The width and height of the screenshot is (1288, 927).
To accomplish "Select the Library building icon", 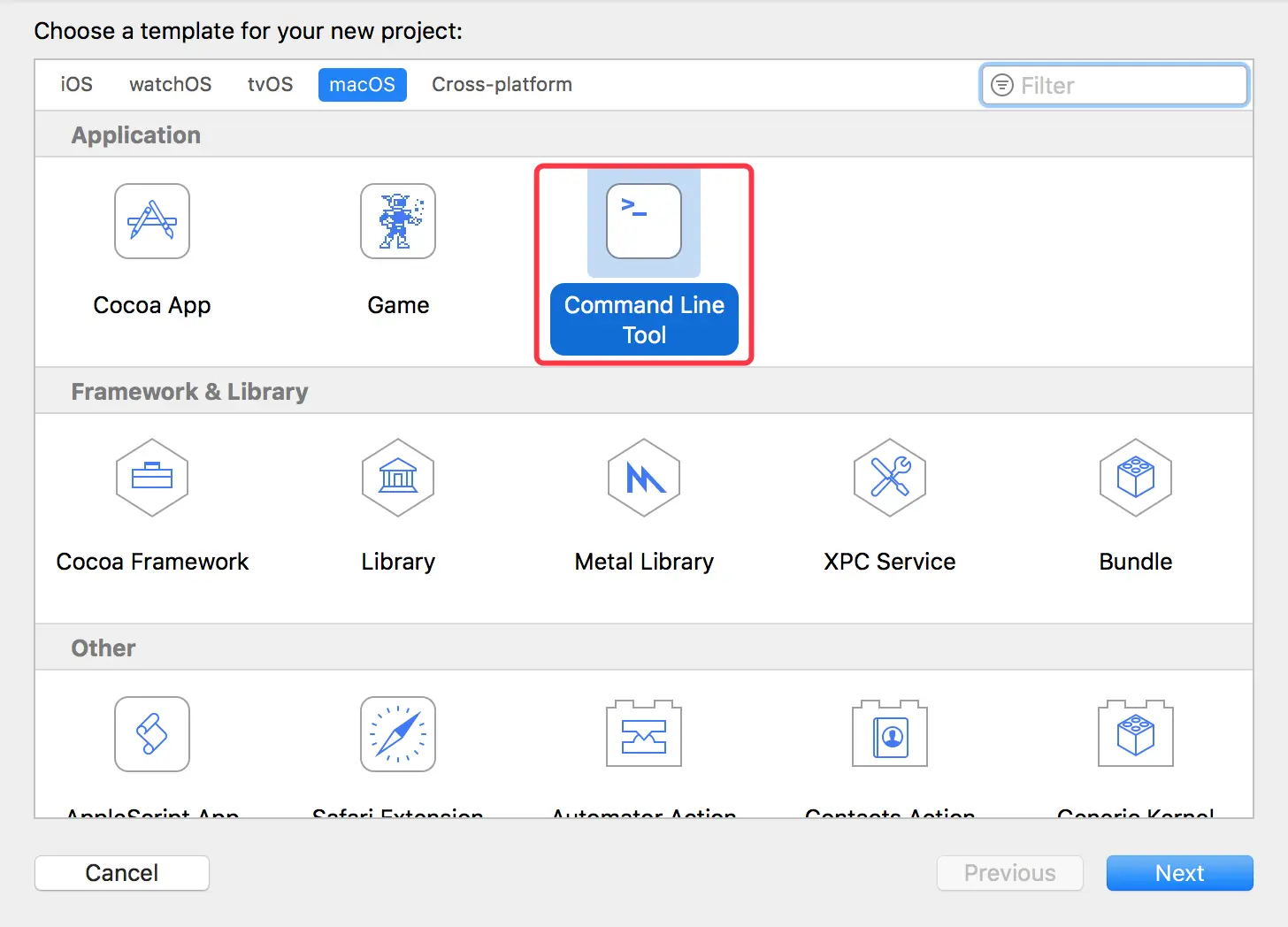I will click(398, 478).
